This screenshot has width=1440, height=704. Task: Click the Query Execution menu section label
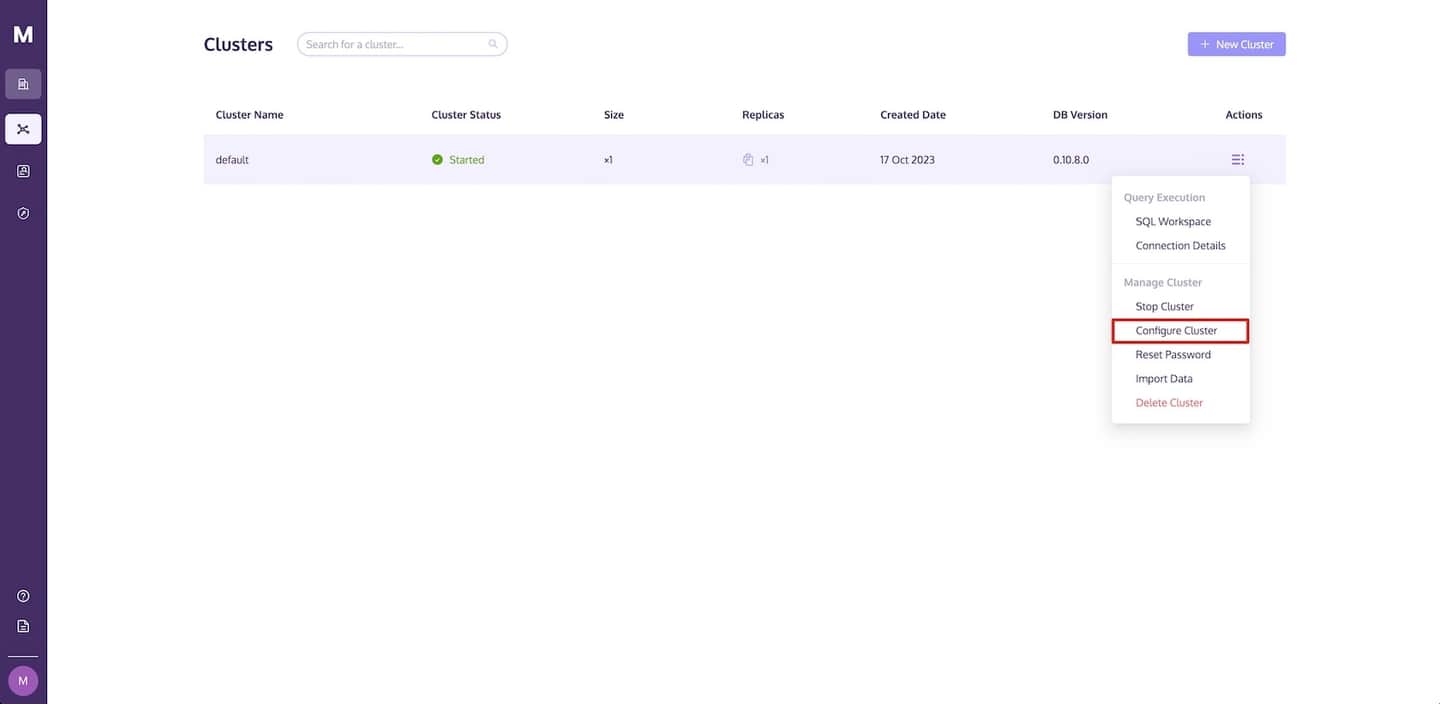point(1164,198)
